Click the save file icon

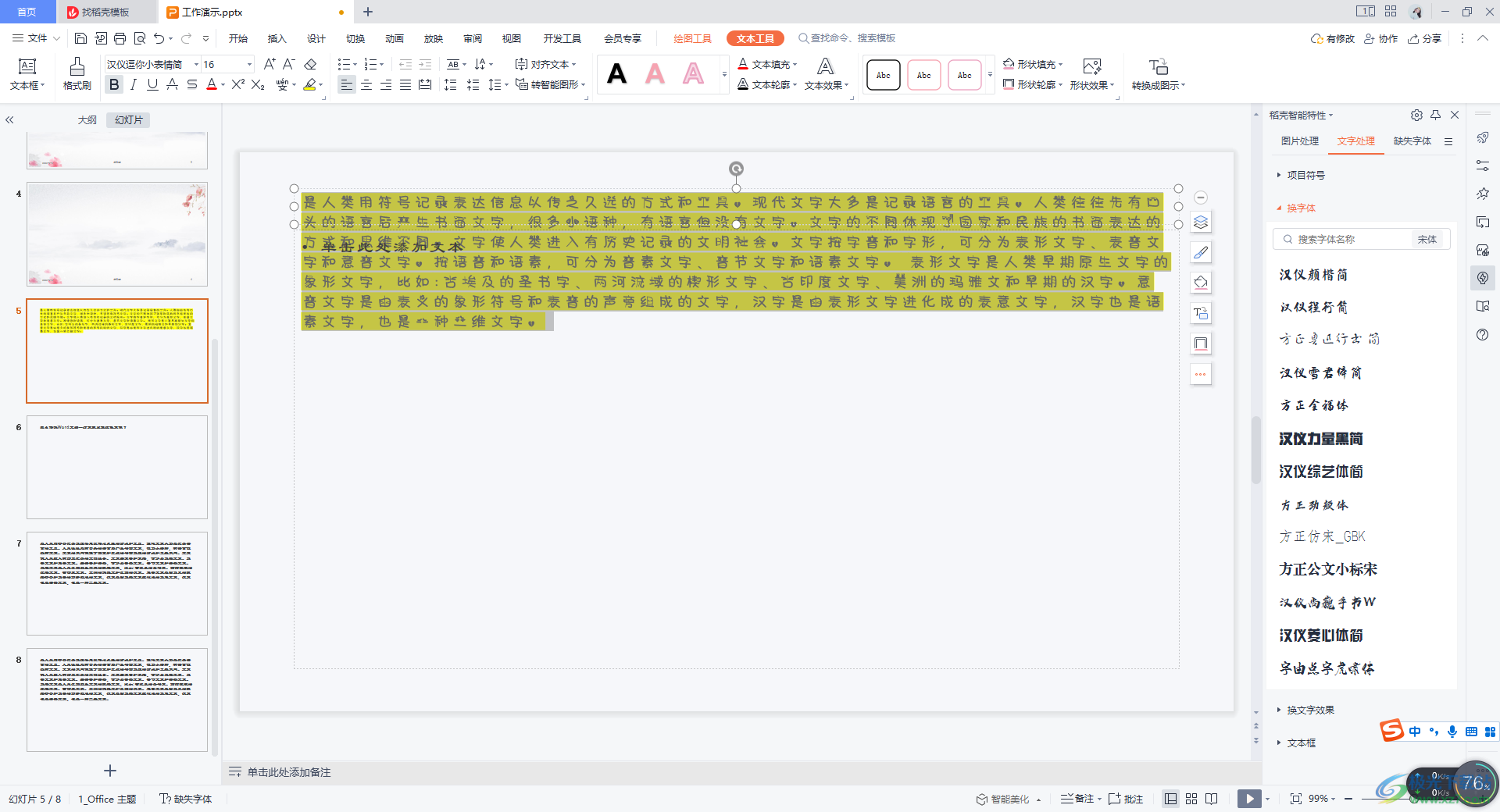(80, 38)
